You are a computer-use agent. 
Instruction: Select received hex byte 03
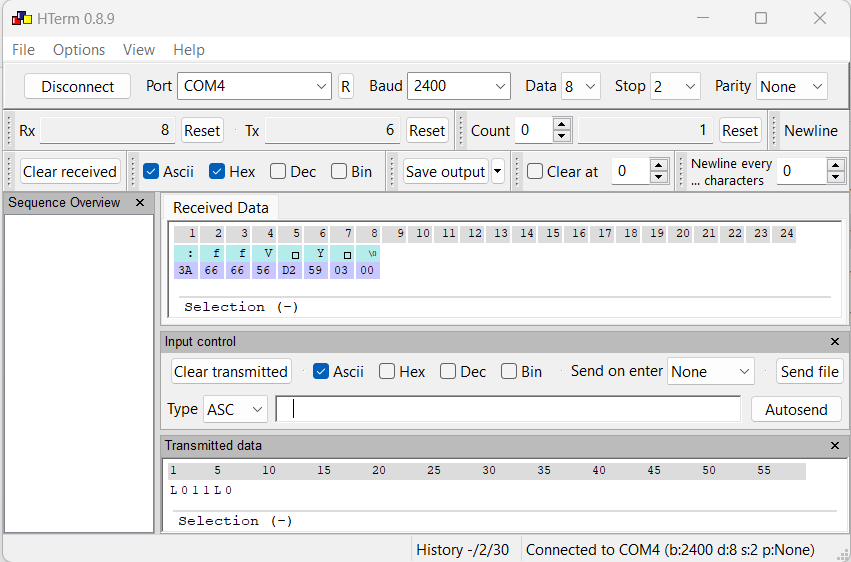(x=341, y=270)
